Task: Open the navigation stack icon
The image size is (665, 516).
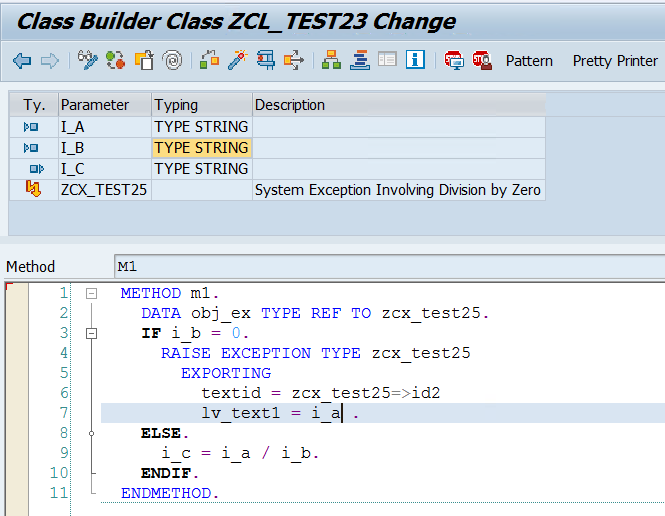Action: pyautogui.click(x=360, y=60)
